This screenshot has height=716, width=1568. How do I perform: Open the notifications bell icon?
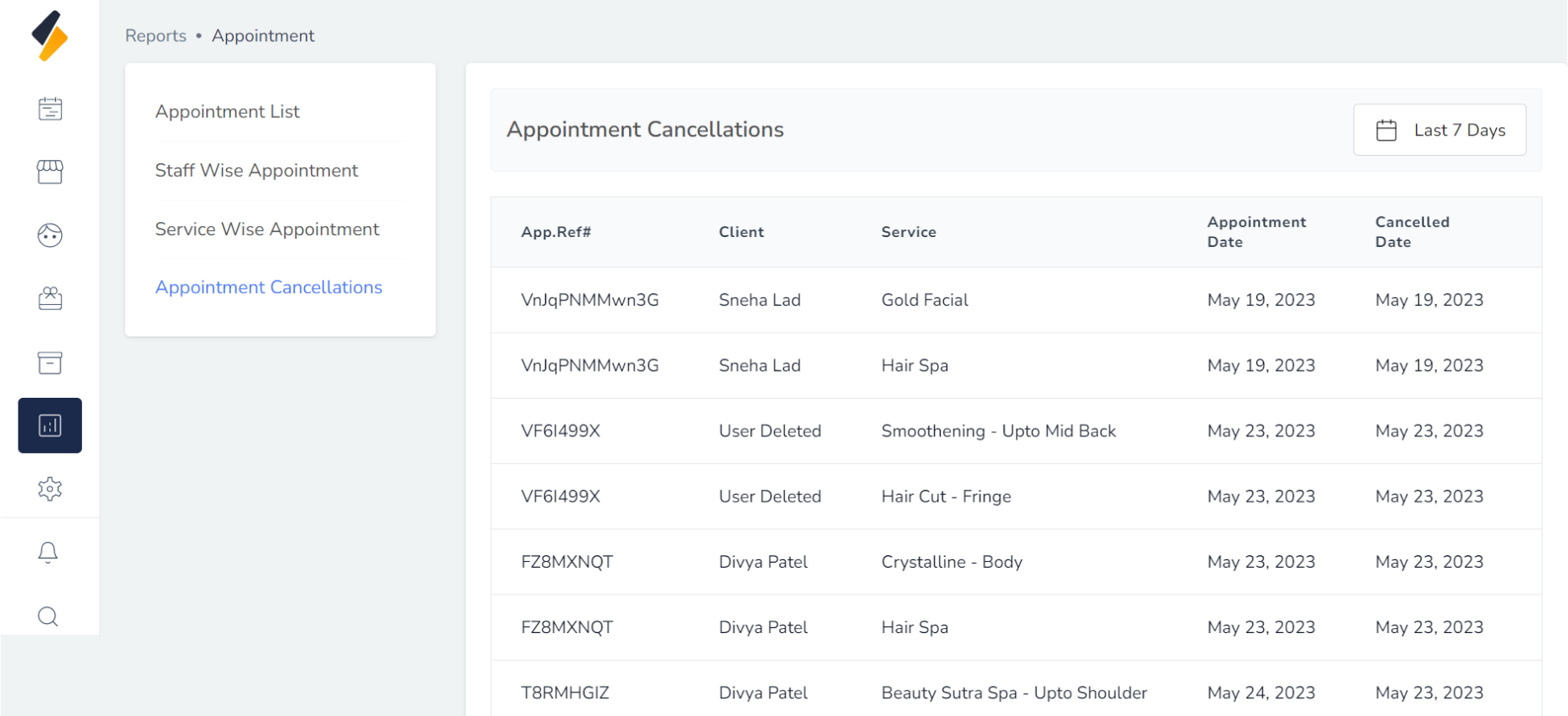pyautogui.click(x=49, y=553)
